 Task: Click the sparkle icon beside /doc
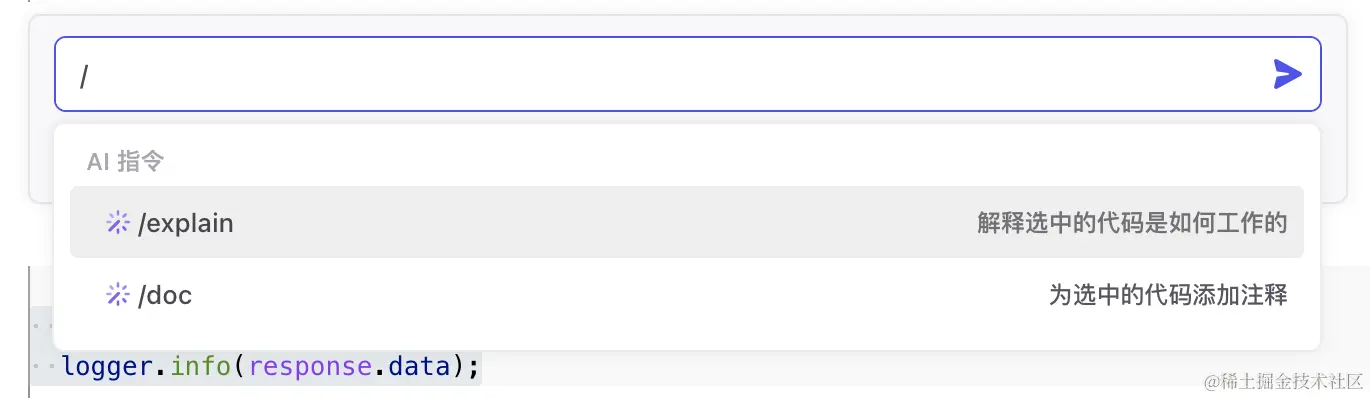coord(118,295)
